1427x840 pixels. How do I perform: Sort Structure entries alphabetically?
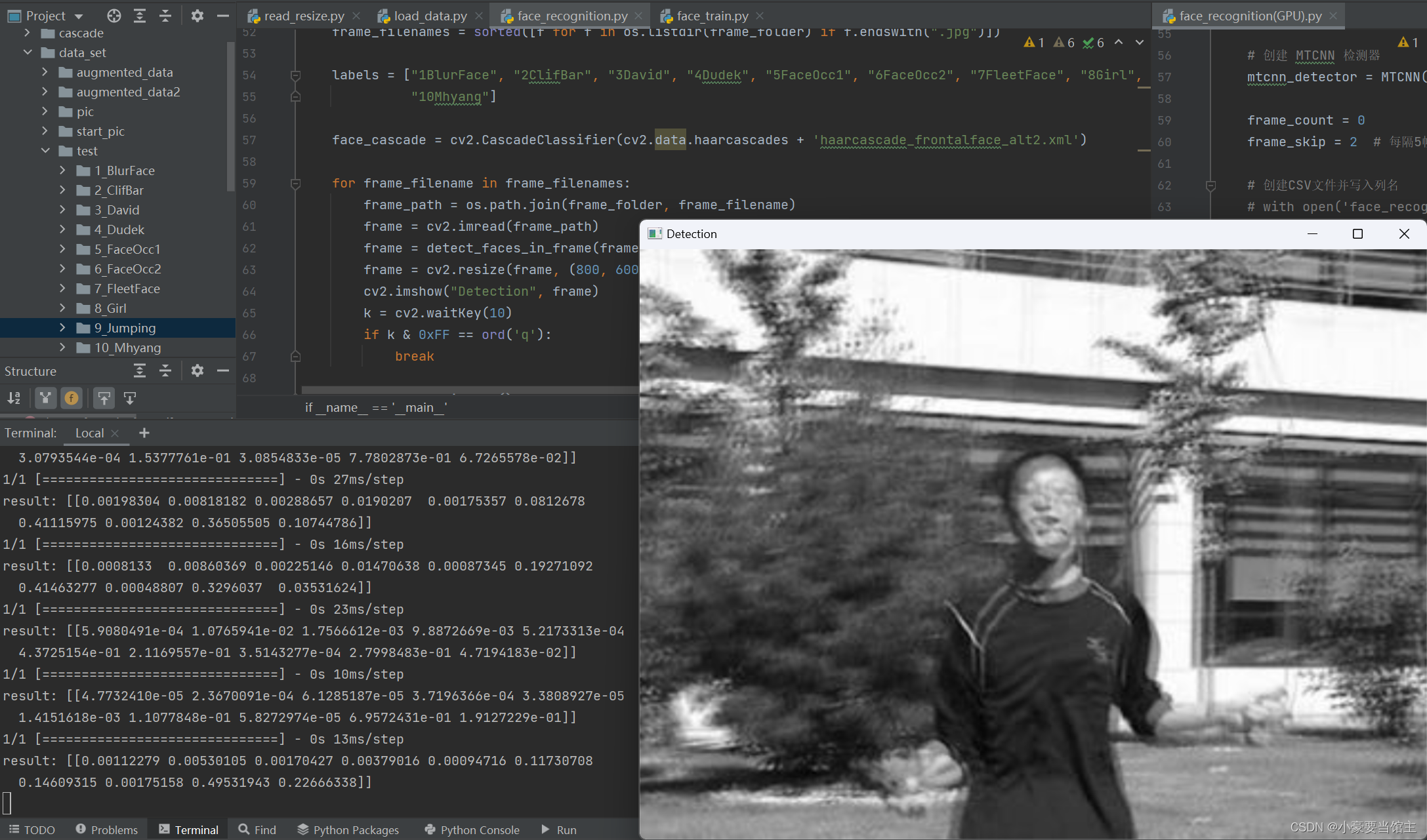(x=14, y=398)
